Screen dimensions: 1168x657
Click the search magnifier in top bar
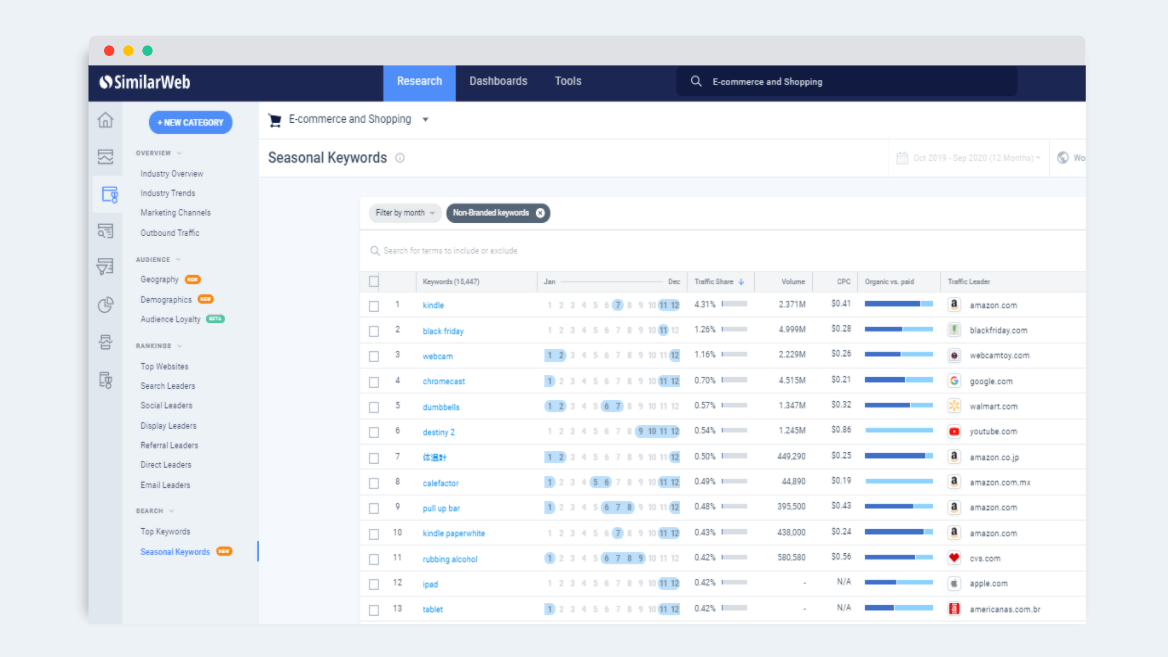pos(696,81)
